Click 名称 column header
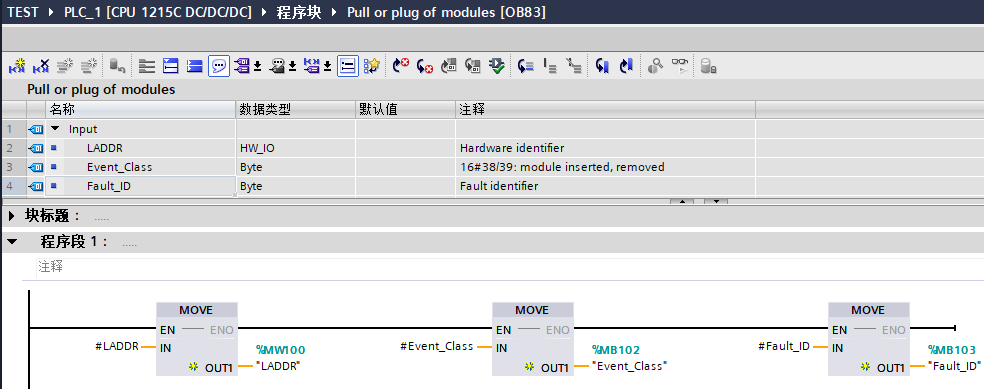This screenshot has width=984, height=389. (141, 109)
